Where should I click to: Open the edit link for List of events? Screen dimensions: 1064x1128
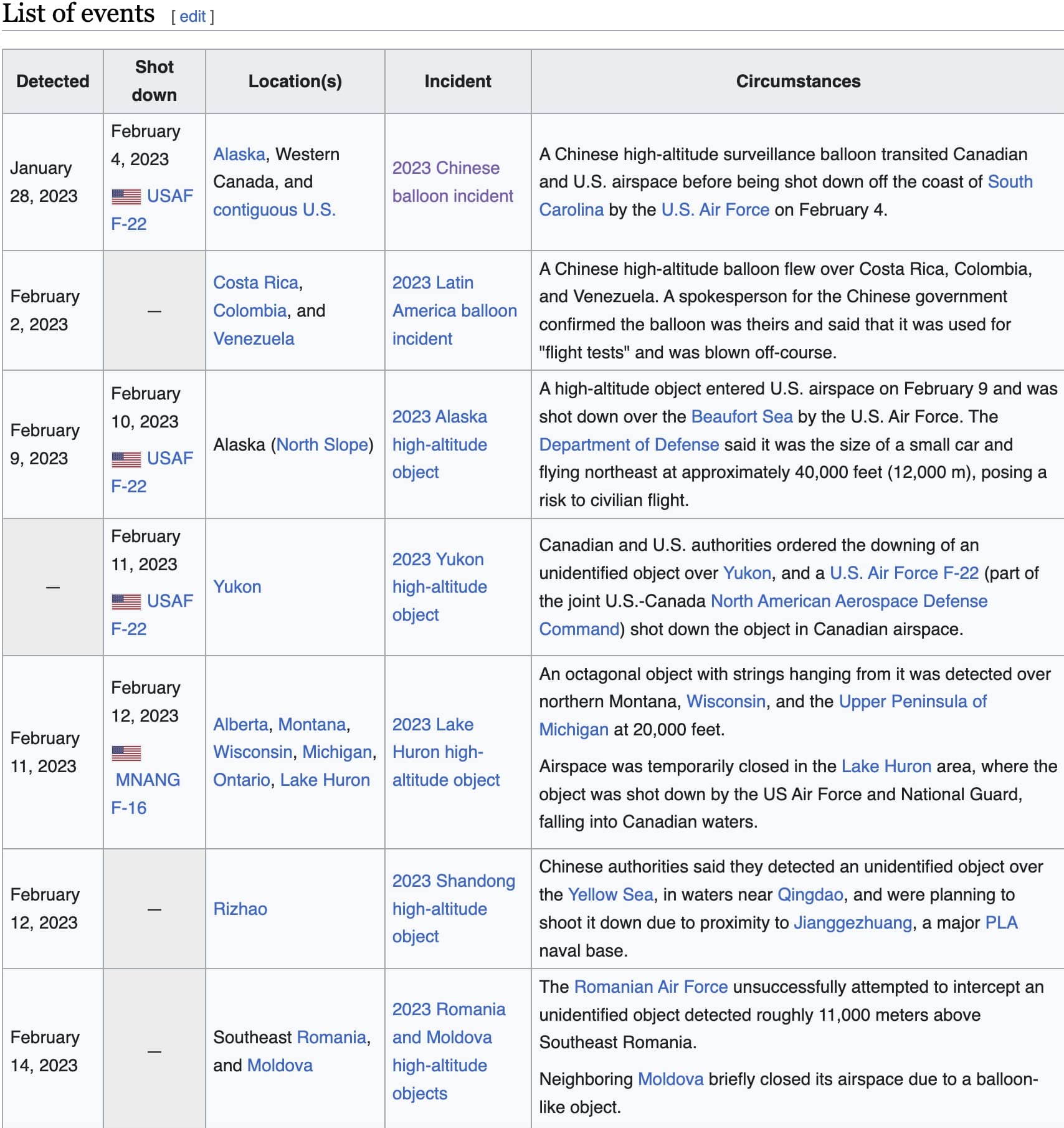click(192, 17)
